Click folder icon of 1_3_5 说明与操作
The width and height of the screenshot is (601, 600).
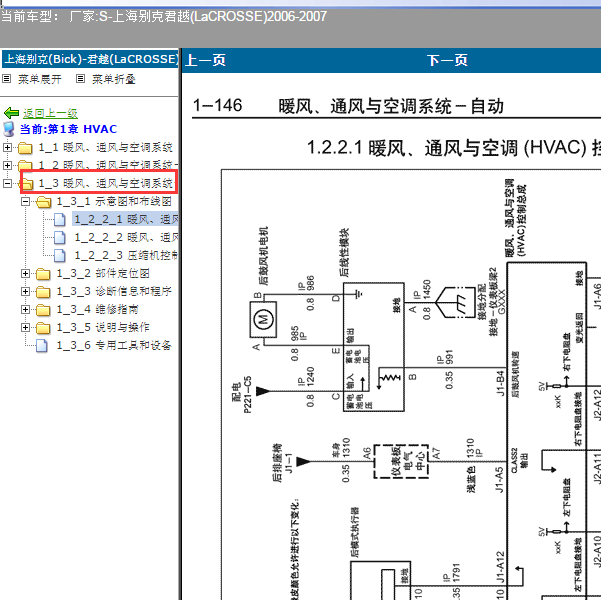click(x=43, y=327)
